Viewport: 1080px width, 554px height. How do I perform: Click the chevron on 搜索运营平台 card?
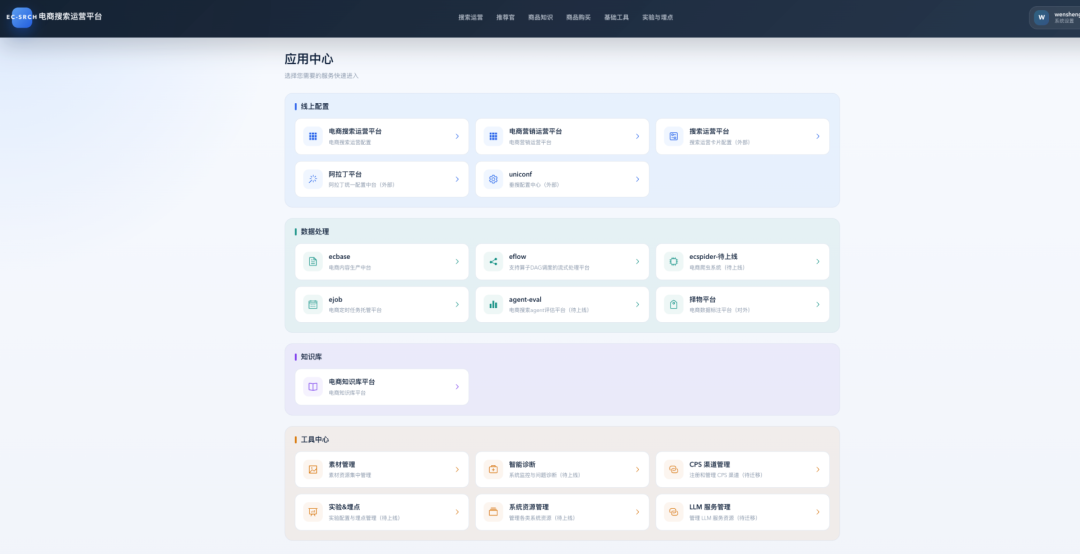818,136
